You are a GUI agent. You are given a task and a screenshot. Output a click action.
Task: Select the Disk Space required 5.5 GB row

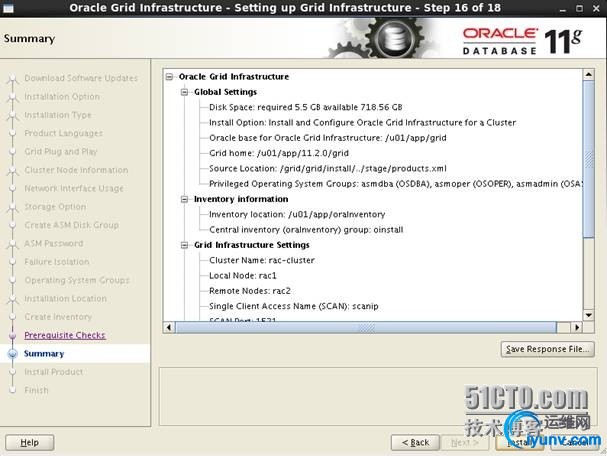pos(305,107)
